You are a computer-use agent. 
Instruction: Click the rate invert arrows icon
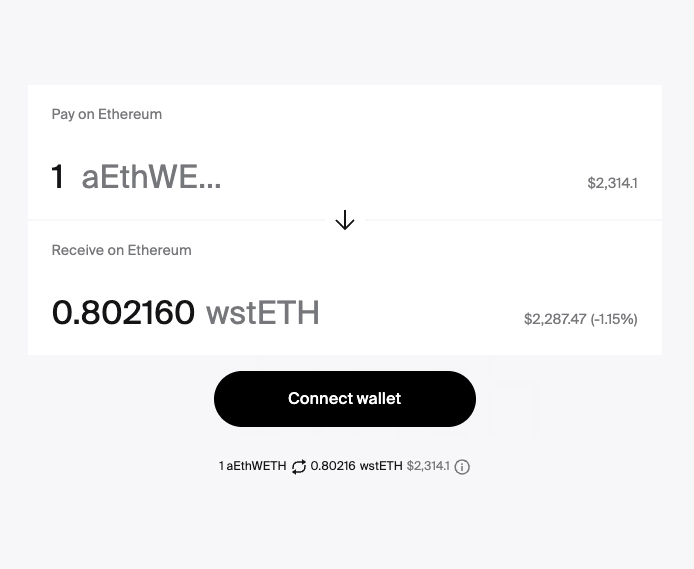pyautogui.click(x=299, y=467)
